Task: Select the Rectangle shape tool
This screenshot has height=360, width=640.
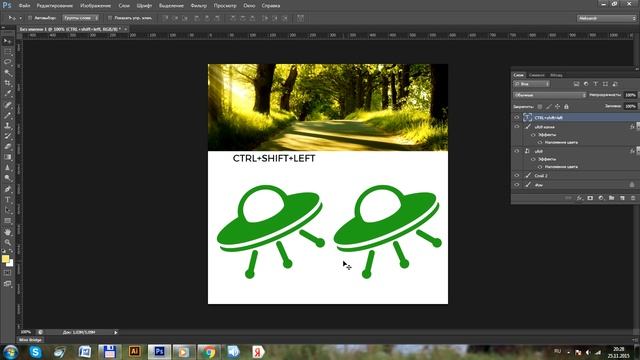Action: pos(7,221)
